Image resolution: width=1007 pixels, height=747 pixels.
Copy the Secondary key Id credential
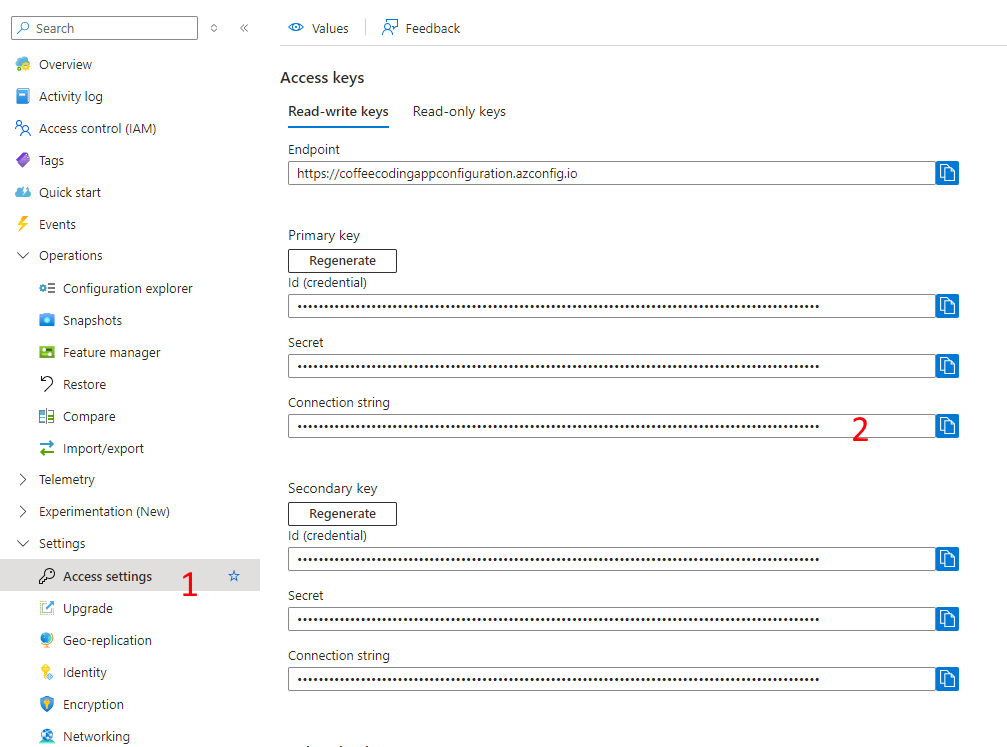click(947, 559)
